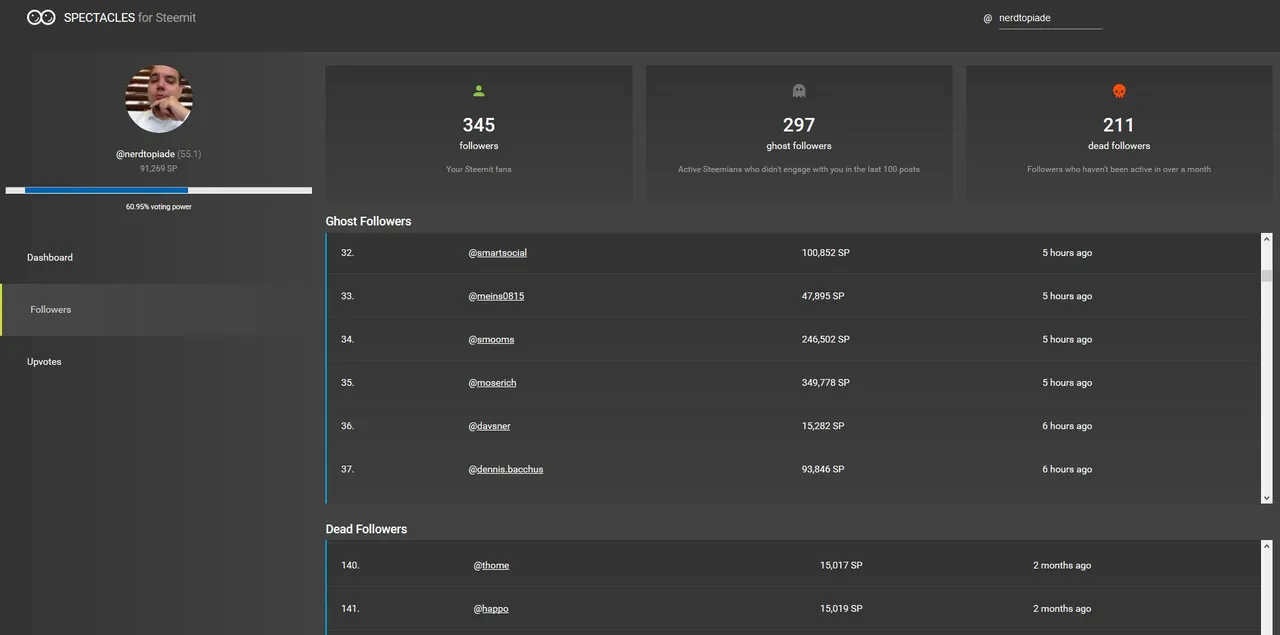Click the Ghost Followers section heading
1280x635 pixels.
click(x=368, y=221)
